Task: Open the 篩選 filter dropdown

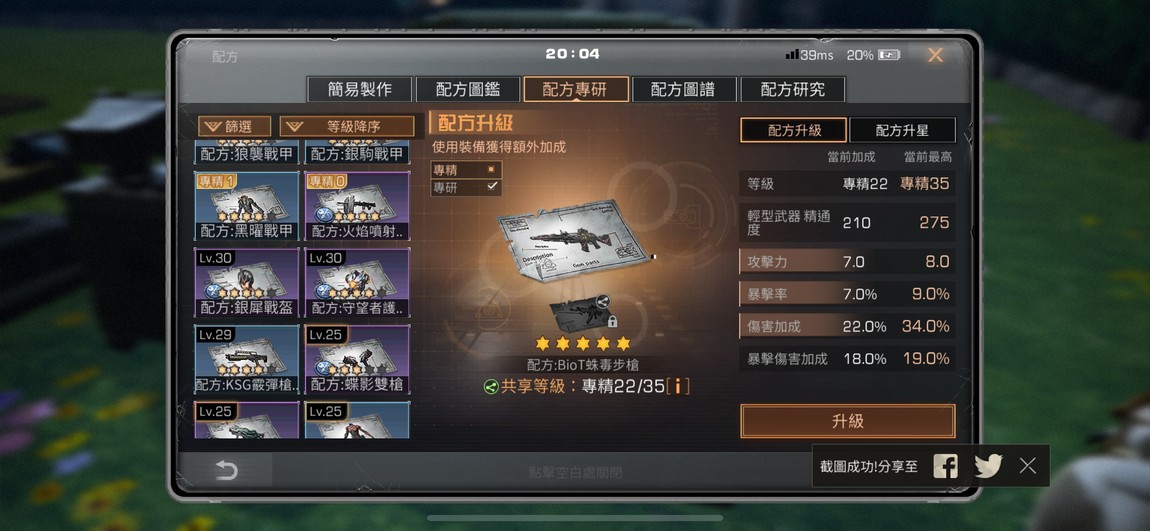Action: (x=235, y=126)
